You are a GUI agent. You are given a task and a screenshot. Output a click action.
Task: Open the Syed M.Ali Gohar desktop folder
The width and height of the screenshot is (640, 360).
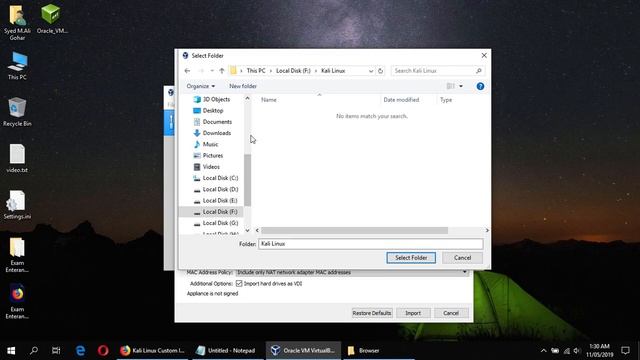pyautogui.click(x=17, y=22)
